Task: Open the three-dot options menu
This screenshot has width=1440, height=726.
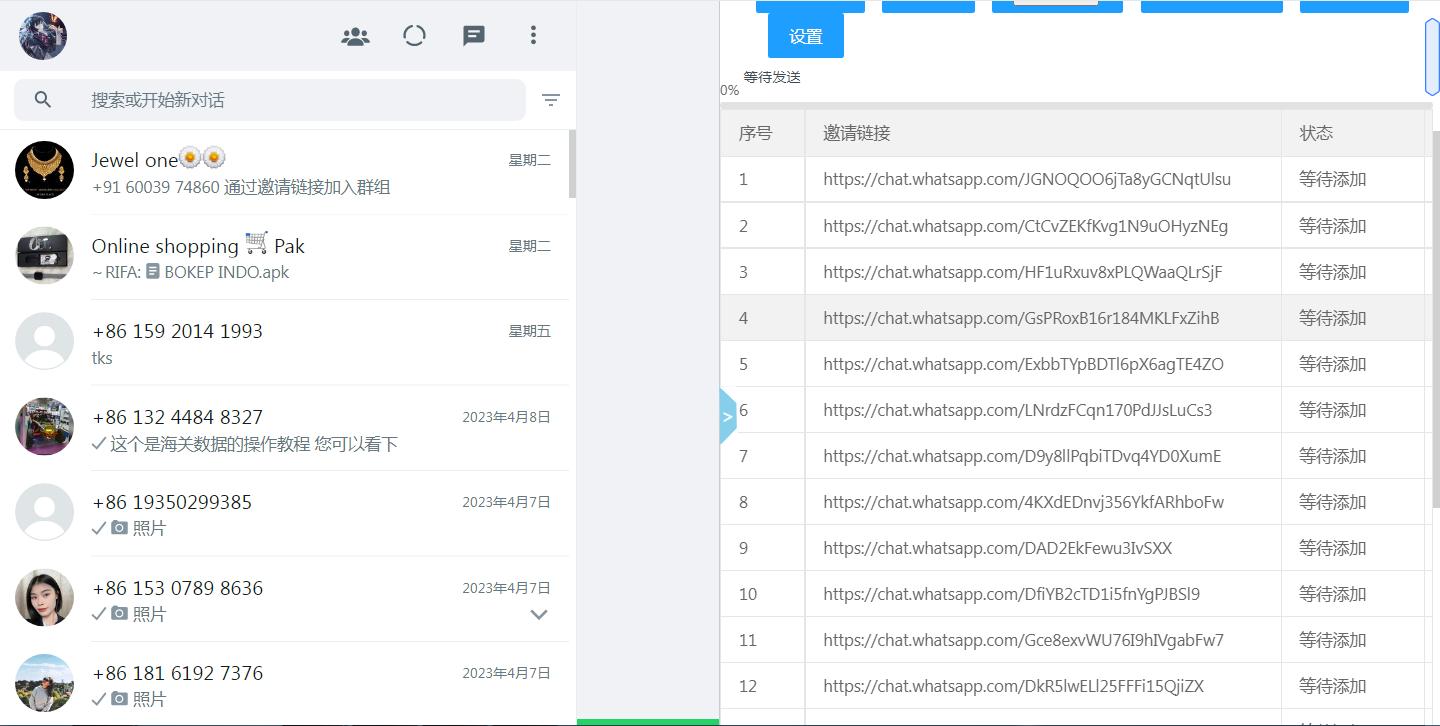Action: coord(533,35)
